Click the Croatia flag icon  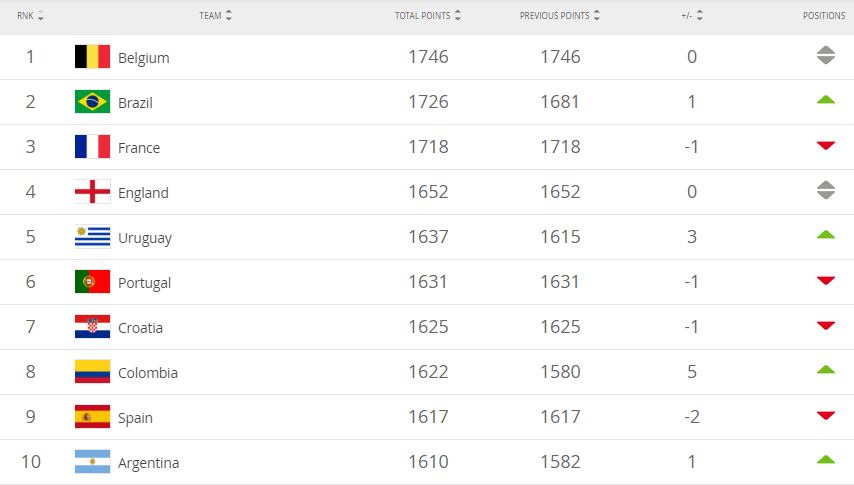(92, 327)
